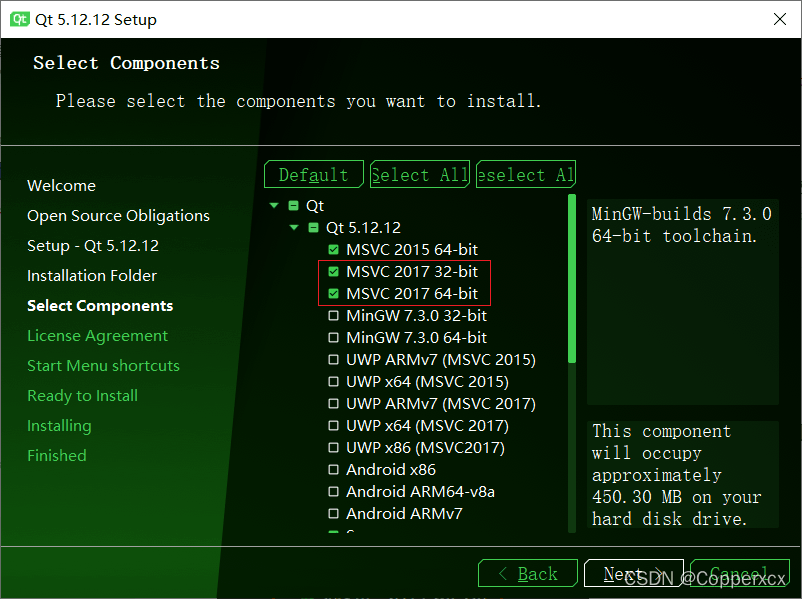This screenshot has width=802, height=599.
Task: Go Back to the previous step
Action: click(528, 573)
